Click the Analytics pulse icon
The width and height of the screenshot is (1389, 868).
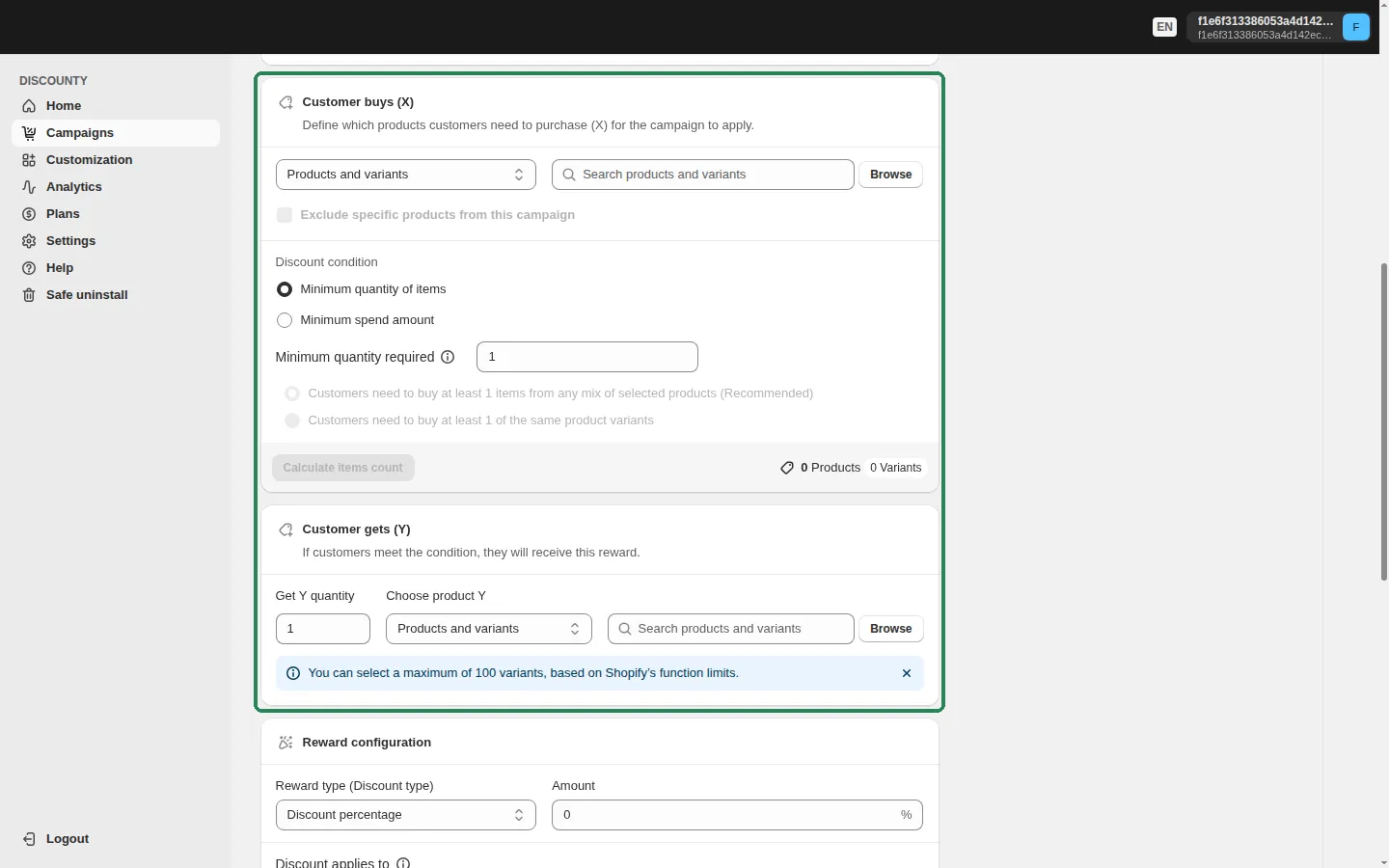click(x=29, y=187)
